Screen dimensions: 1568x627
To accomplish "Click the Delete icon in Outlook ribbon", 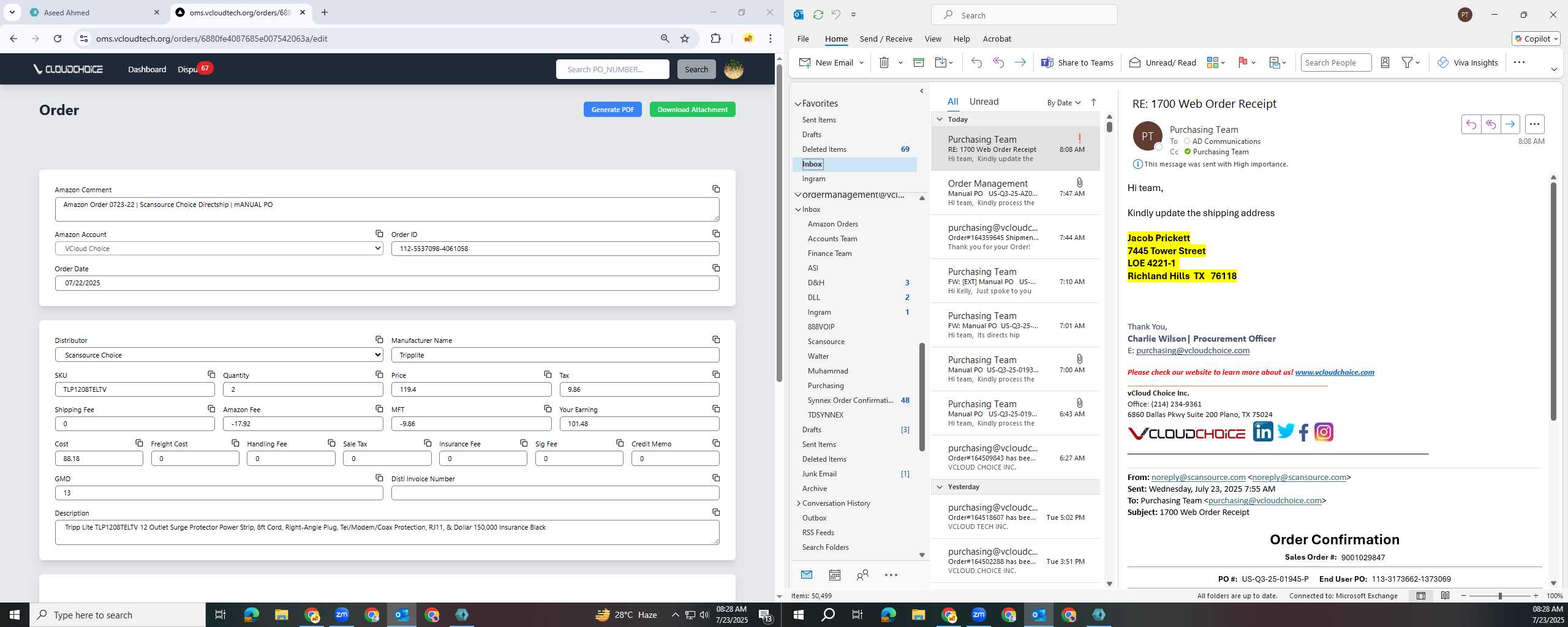I will point(884,62).
